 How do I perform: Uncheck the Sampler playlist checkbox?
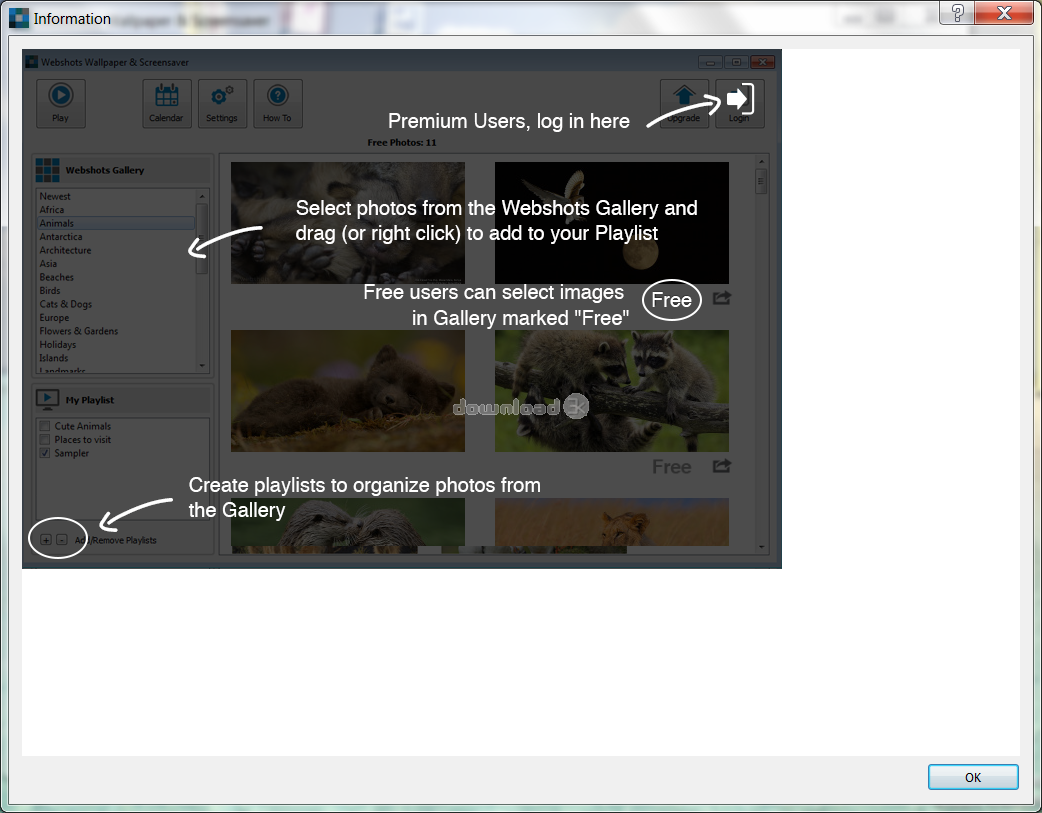(45, 453)
